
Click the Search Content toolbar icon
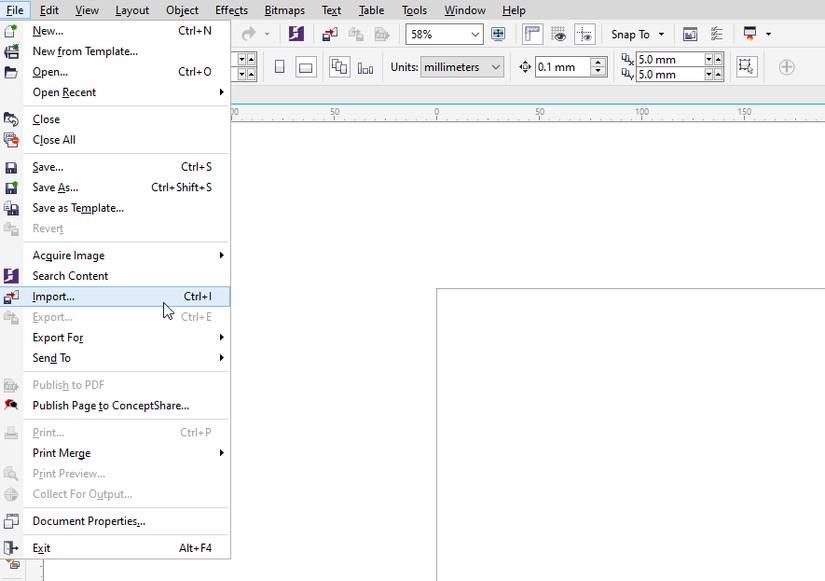tap(295, 34)
